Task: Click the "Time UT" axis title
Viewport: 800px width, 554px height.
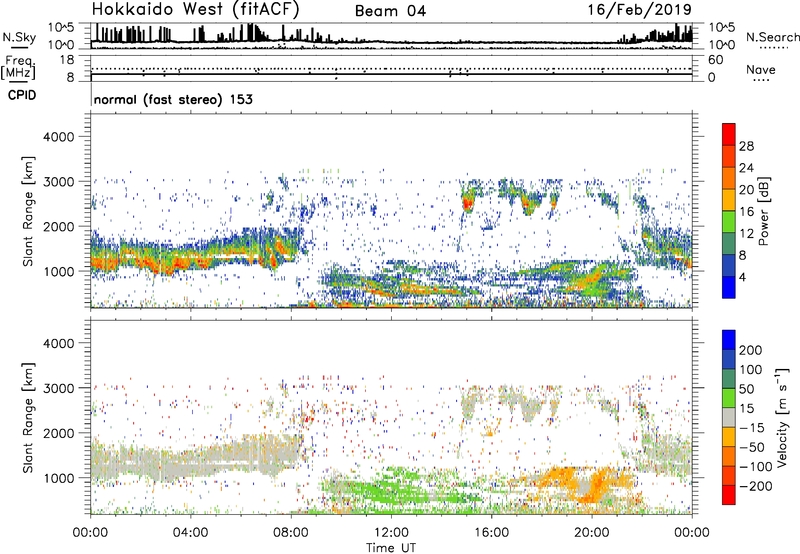Action: (x=391, y=548)
